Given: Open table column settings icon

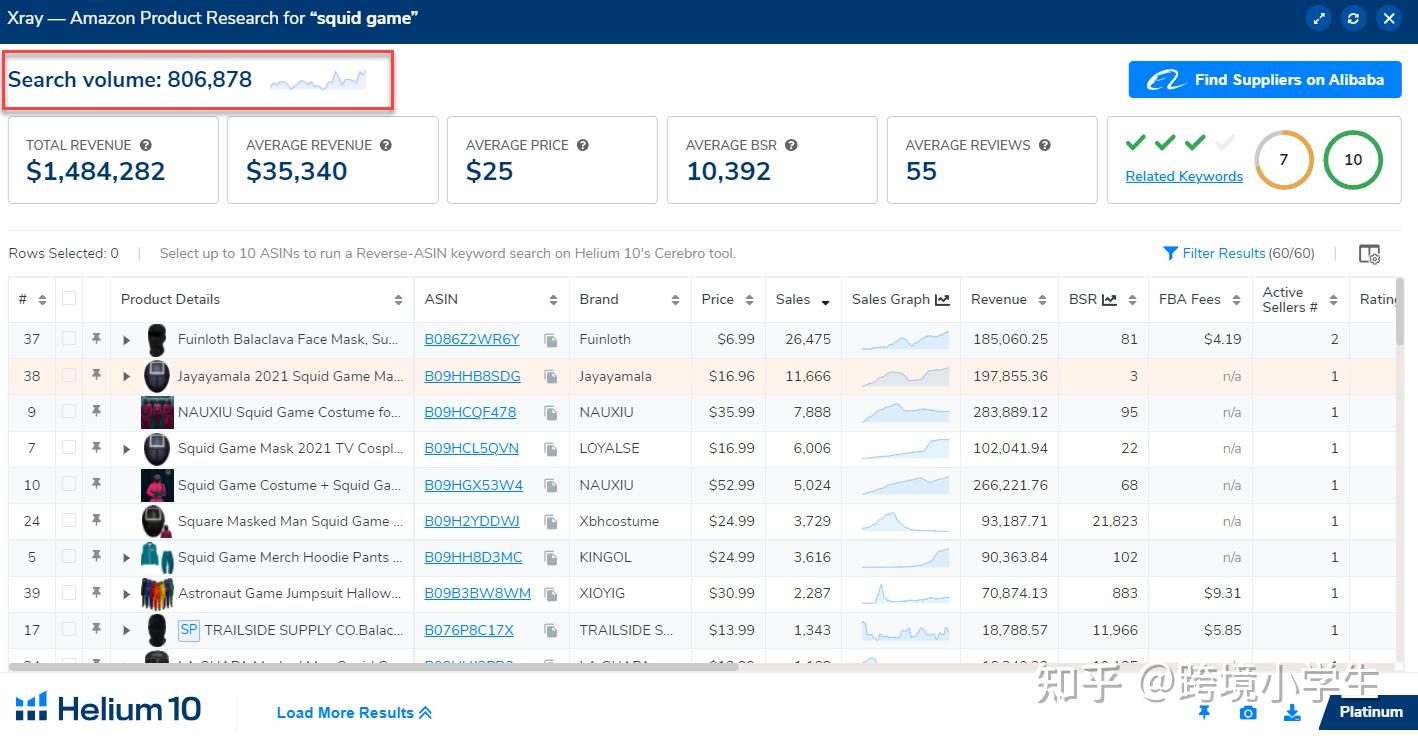Looking at the screenshot, I should tap(1370, 254).
